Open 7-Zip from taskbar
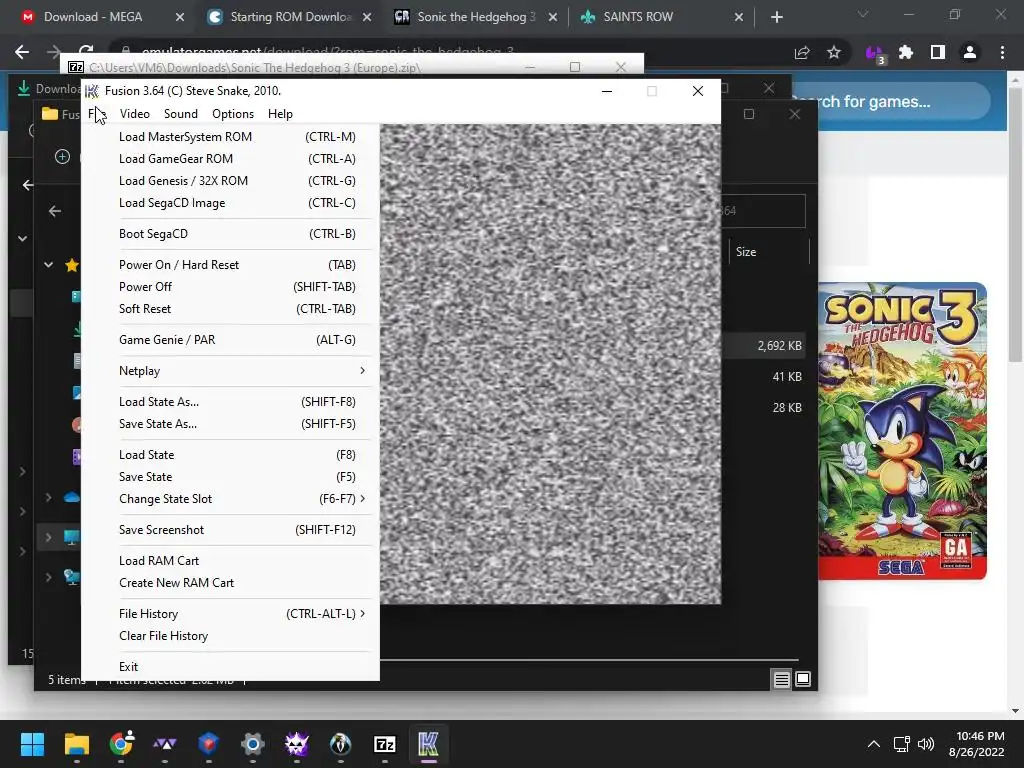1024x768 pixels. [x=385, y=744]
